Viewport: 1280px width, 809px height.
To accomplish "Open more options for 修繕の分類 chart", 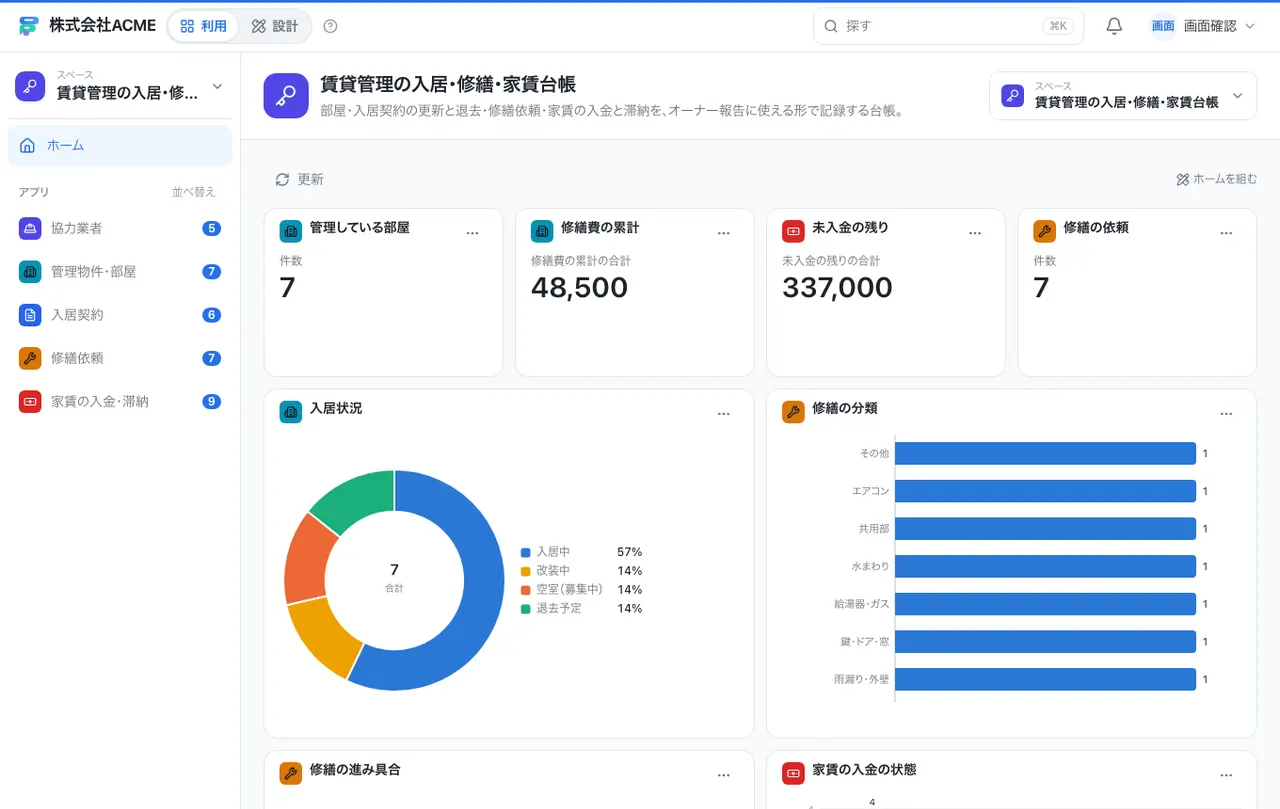I will [x=1226, y=414].
